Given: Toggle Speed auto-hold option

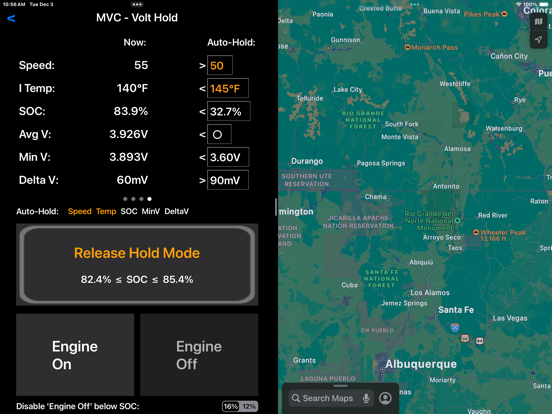Looking at the screenshot, I should pos(80,211).
